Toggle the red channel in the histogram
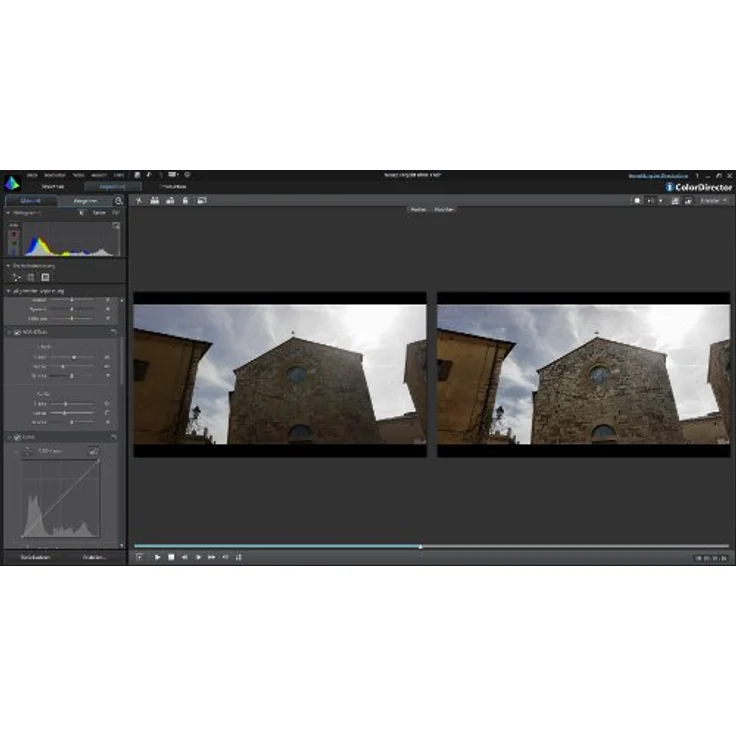The height and width of the screenshot is (736, 736). coord(14,234)
